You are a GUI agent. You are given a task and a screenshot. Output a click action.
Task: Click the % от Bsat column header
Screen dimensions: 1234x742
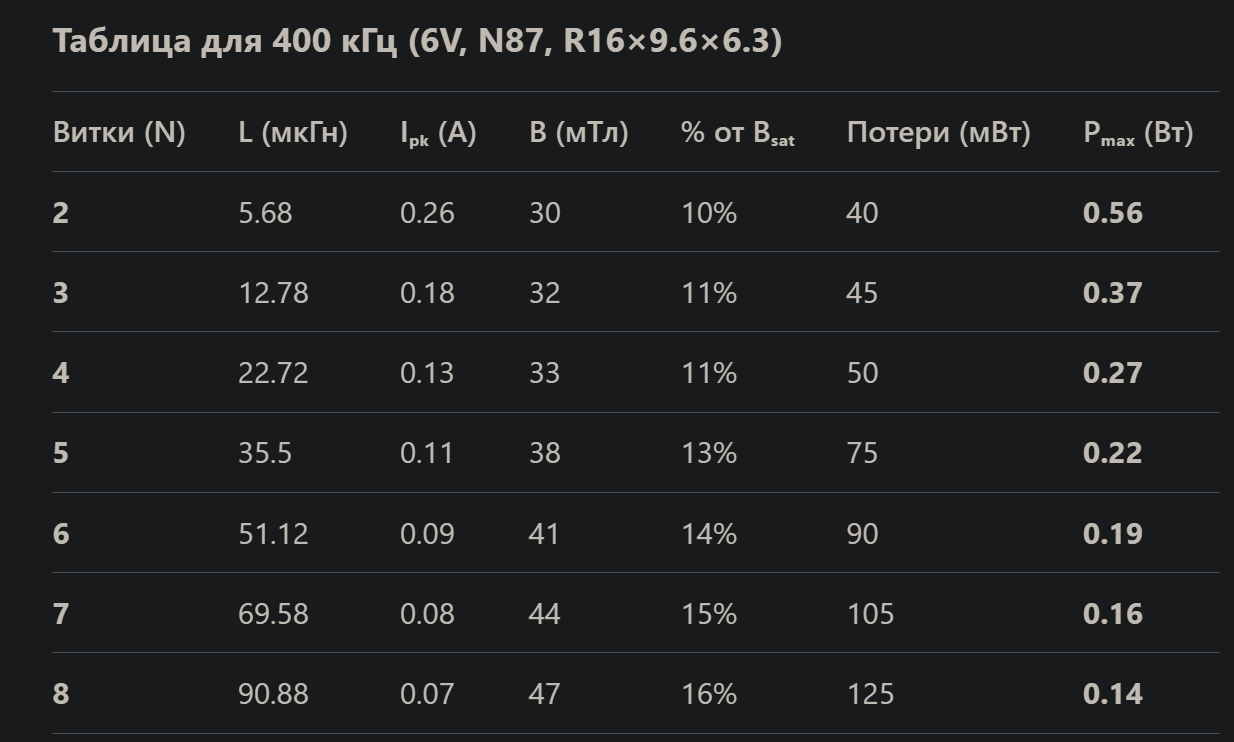[x=738, y=133]
